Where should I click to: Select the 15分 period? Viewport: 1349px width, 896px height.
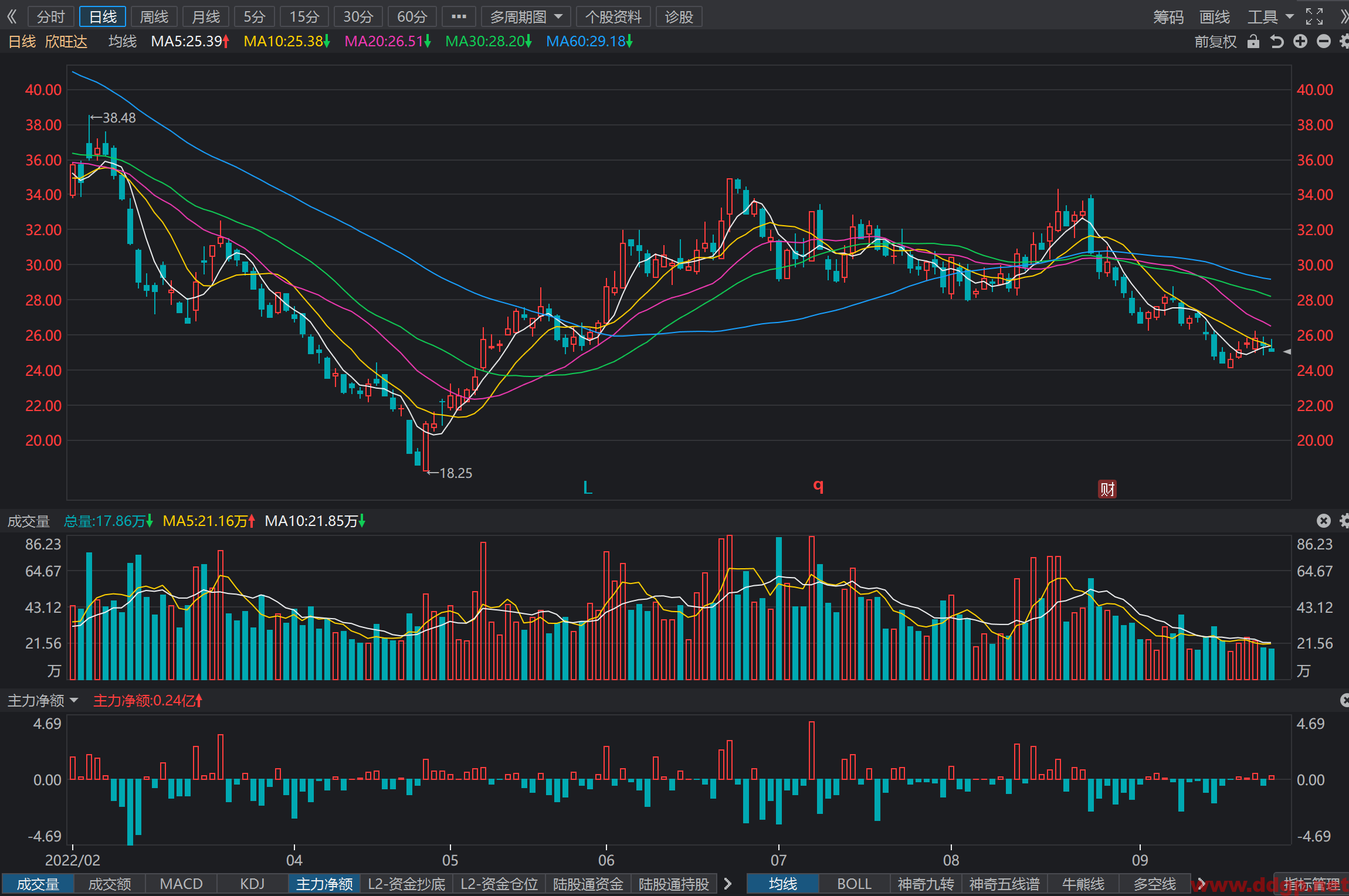point(304,16)
